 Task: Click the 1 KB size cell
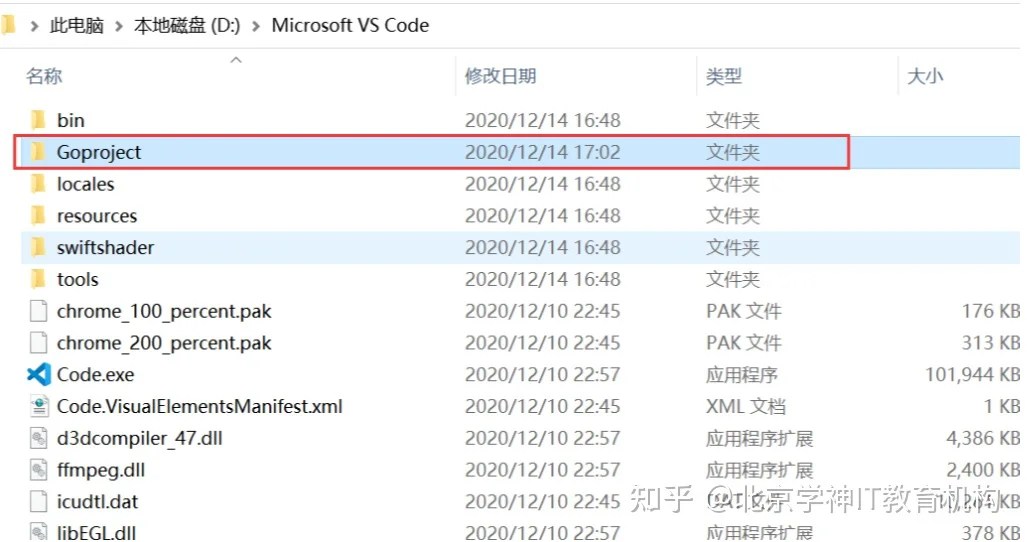pyautogui.click(x=1001, y=406)
